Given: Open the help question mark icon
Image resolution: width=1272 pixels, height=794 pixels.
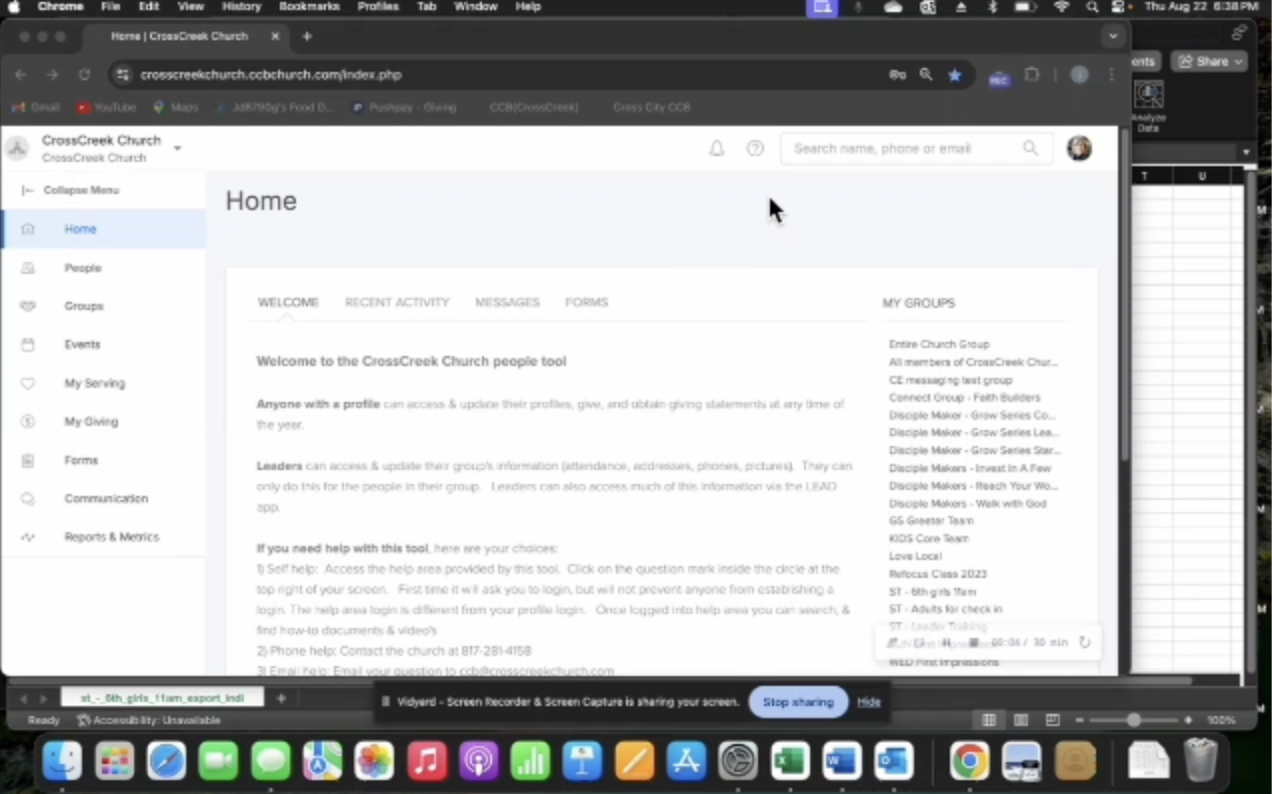Looking at the screenshot, I should click(755, 148).
